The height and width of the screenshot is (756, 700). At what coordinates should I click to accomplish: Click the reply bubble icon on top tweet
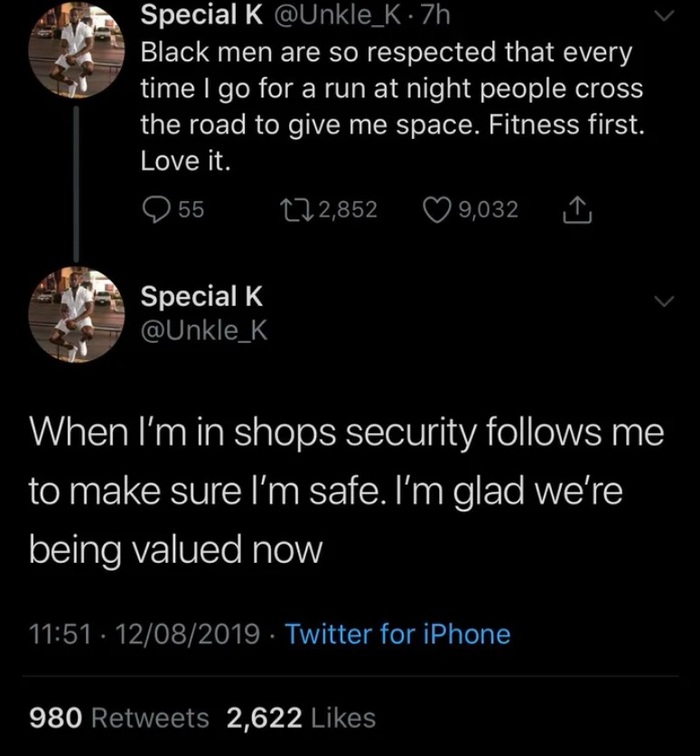[x=156, y=210]
